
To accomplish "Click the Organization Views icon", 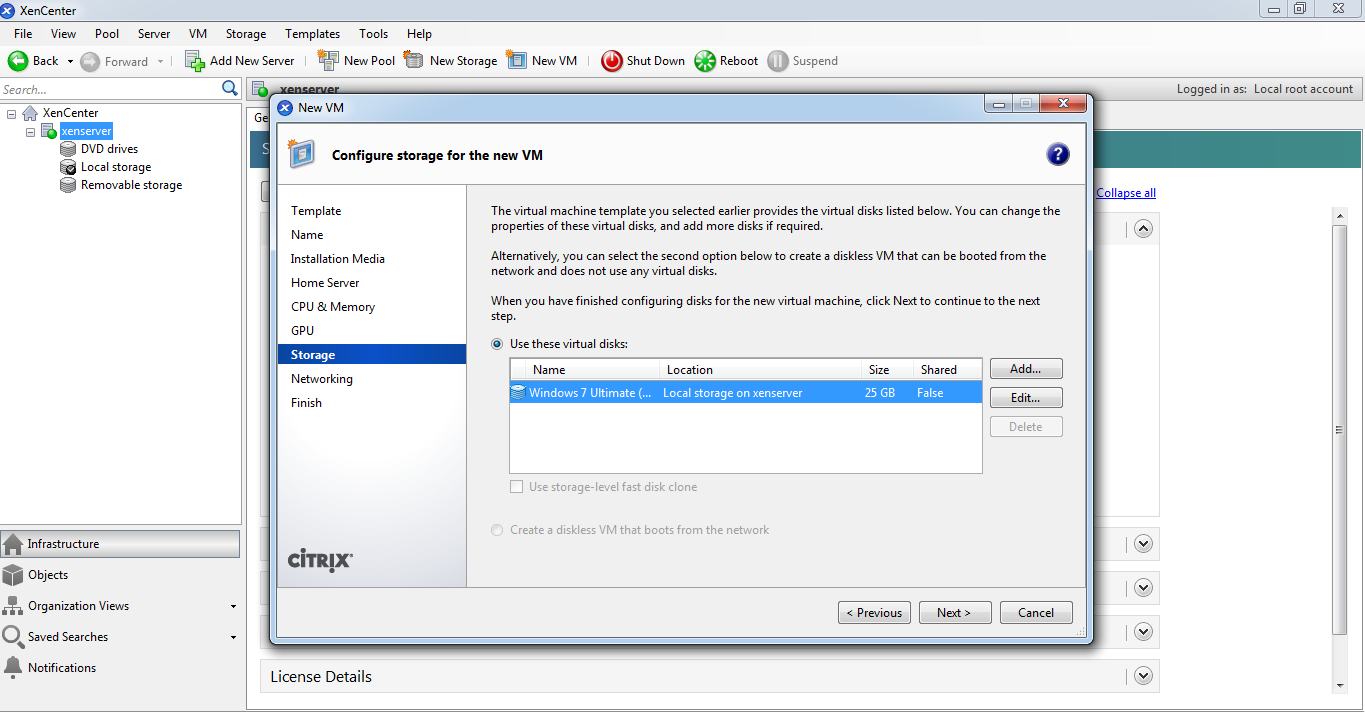I will 13,606.
